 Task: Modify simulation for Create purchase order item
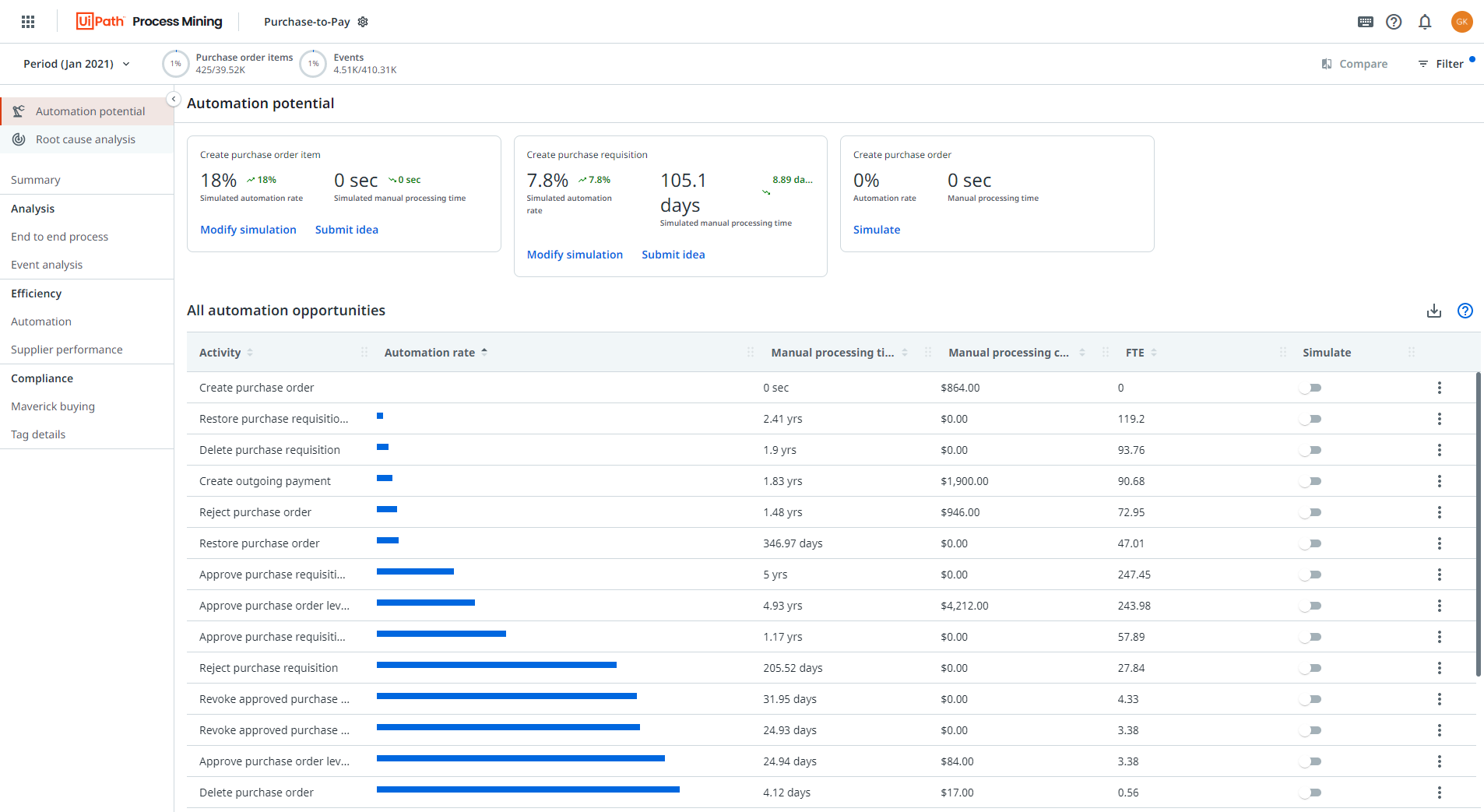click(x=248, y=230)
